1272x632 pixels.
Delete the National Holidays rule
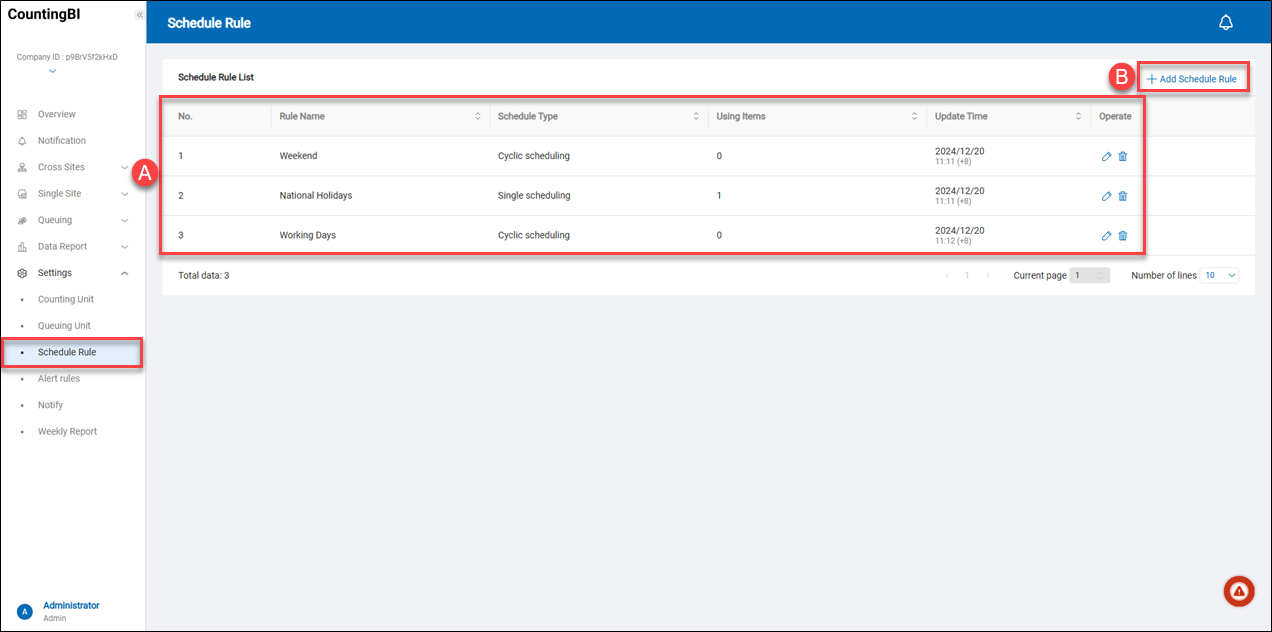(x=1122, y=196)
